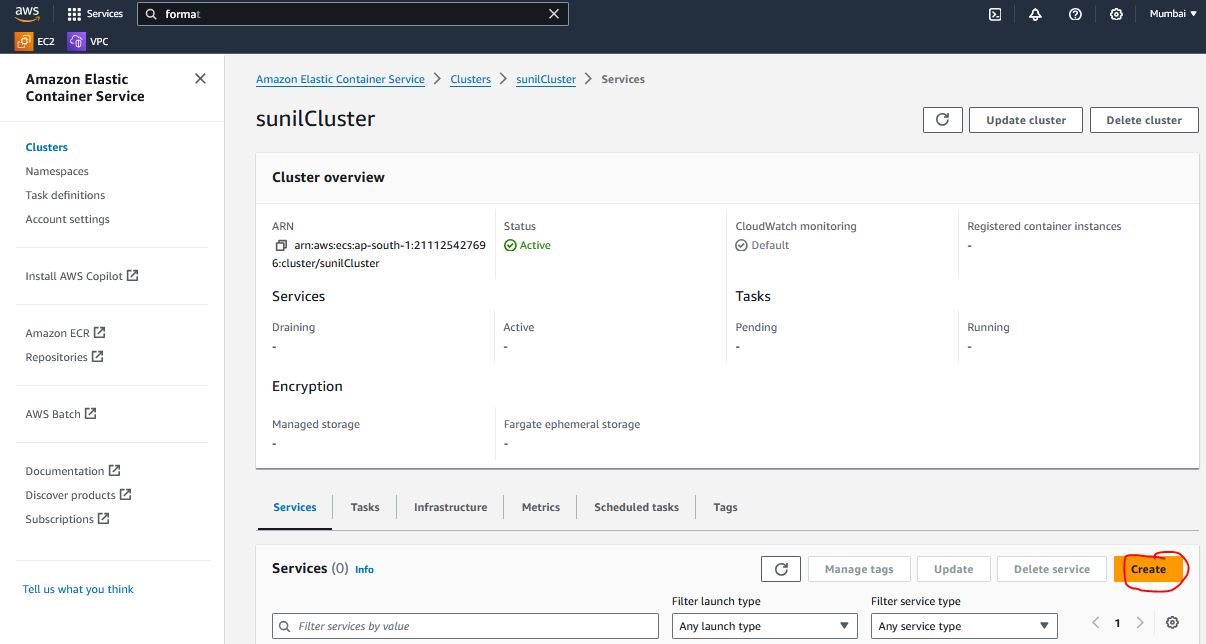Click the orange Create service button
The width and height of the screenshot is (1206, 644).
tap(1148, 569)
